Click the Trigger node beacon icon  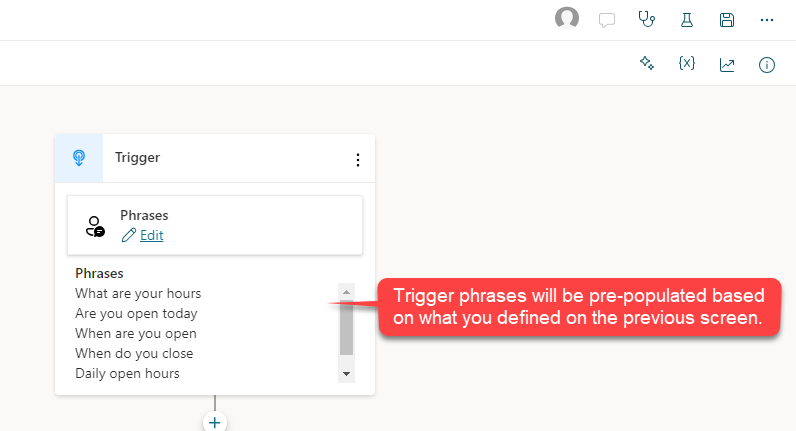(x=79, y=158)
